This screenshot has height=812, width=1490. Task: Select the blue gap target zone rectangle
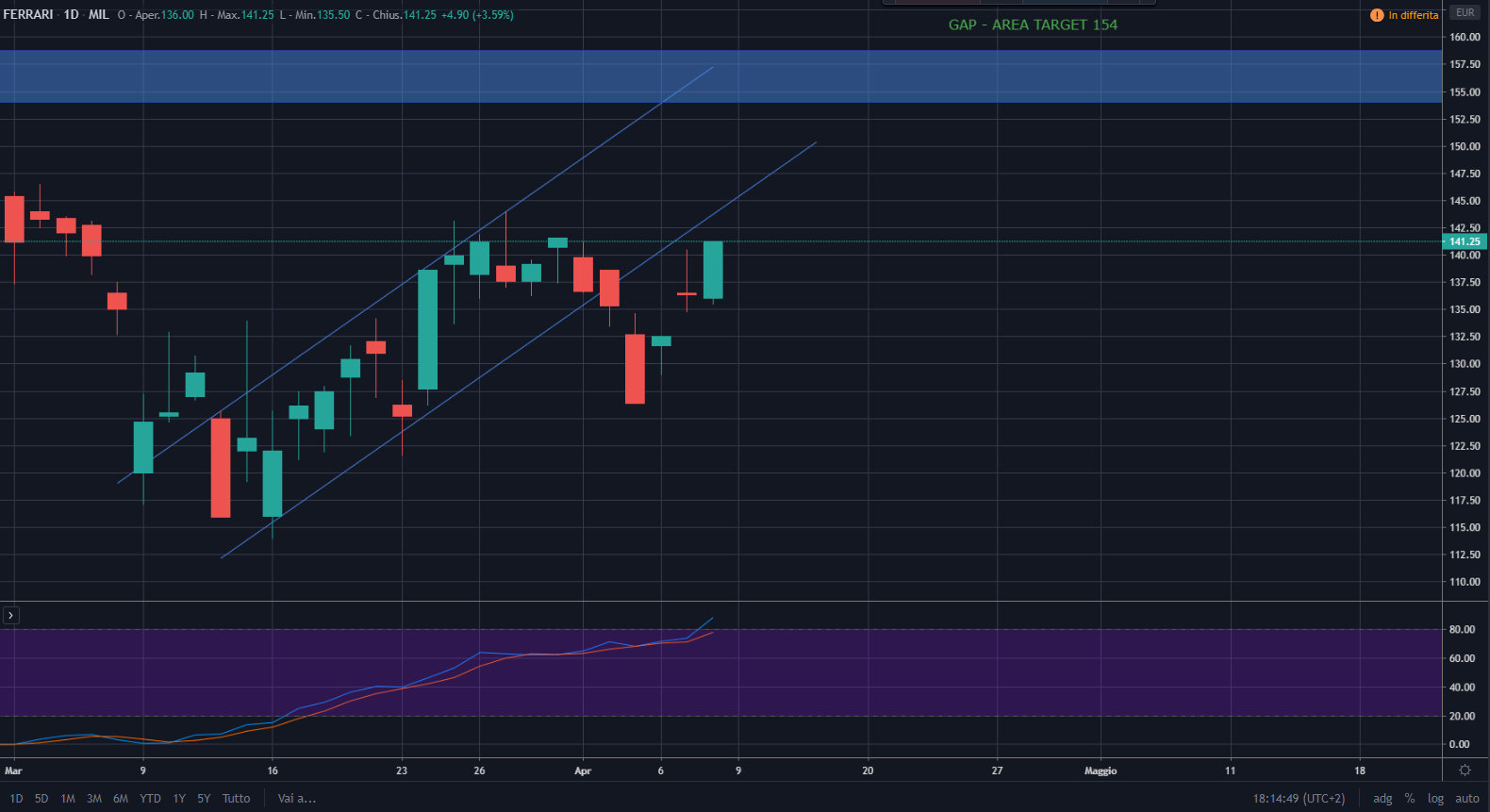pyautogui.click(x=721, y=76)
